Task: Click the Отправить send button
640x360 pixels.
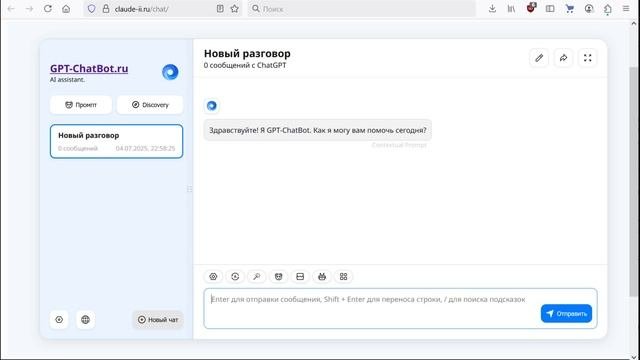Action: [566, 313]
